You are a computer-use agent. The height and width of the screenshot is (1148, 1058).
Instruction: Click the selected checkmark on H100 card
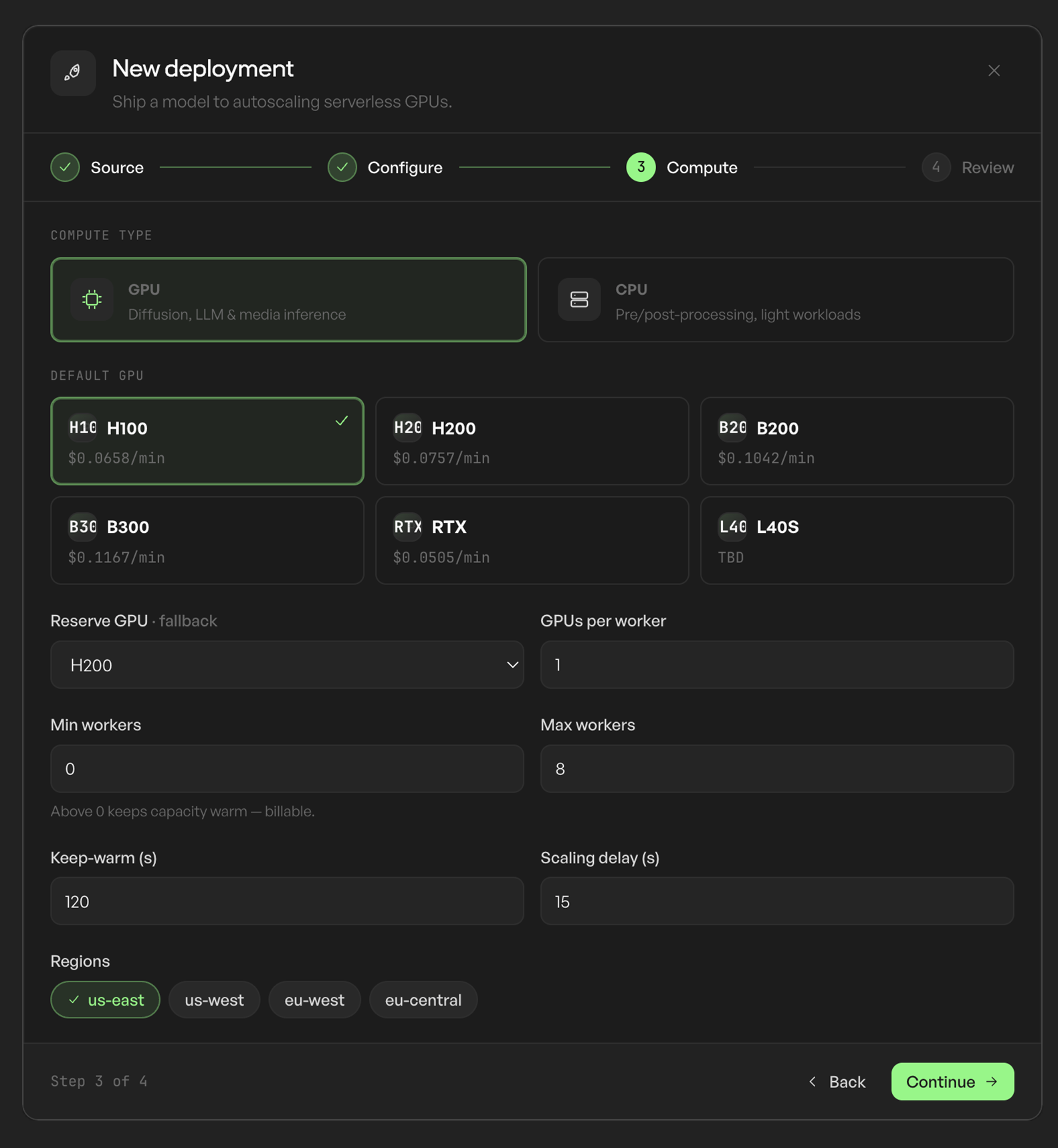(x=342, y=421)
